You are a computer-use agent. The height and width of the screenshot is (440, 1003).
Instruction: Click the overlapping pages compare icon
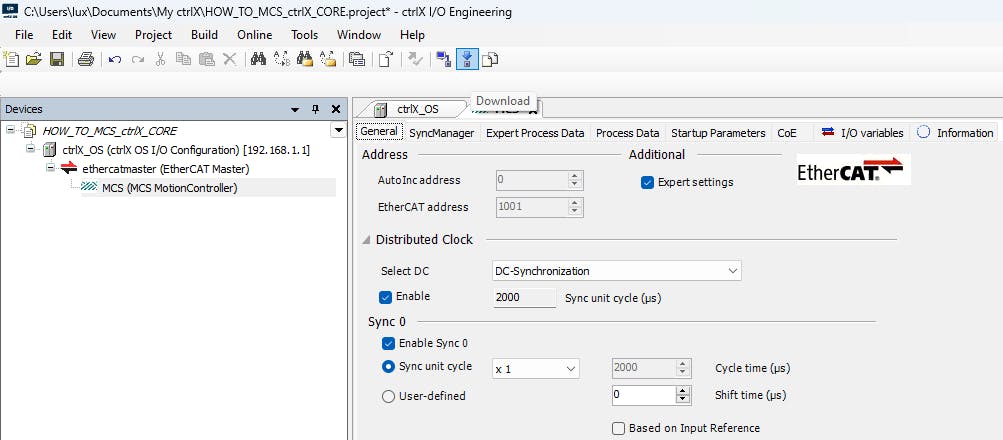490,59
